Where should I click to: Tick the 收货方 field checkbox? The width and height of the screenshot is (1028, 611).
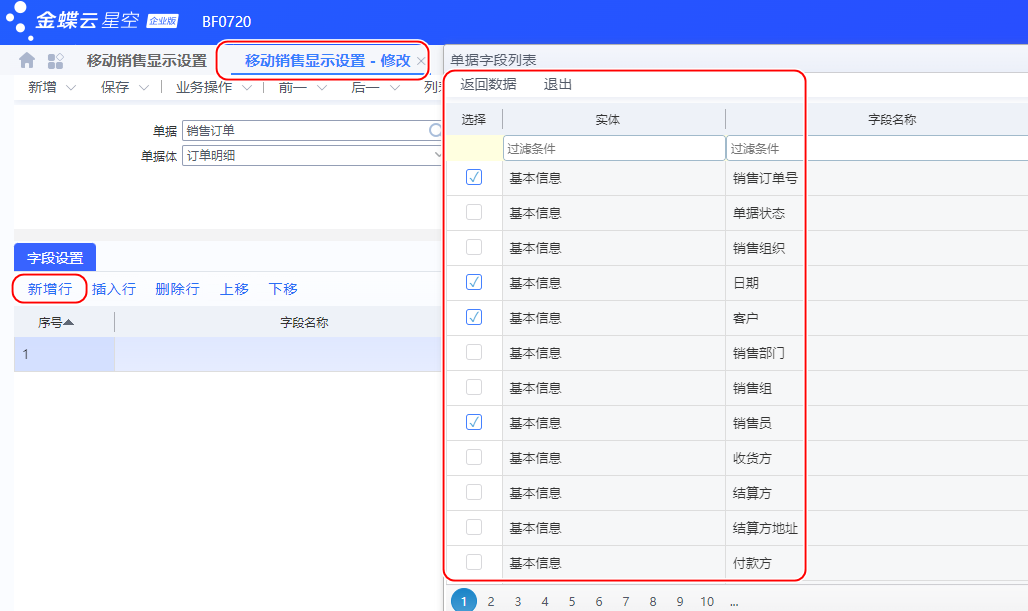[x=474, y=457]
